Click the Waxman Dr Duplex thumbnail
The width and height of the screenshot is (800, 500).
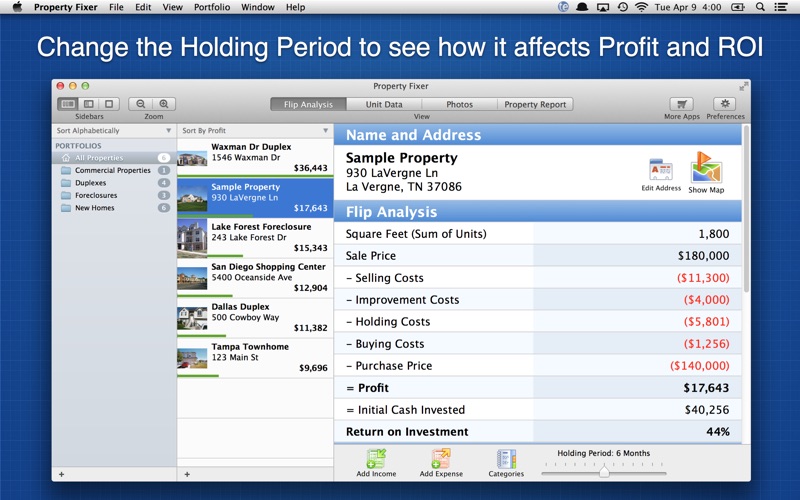(192, 158)
